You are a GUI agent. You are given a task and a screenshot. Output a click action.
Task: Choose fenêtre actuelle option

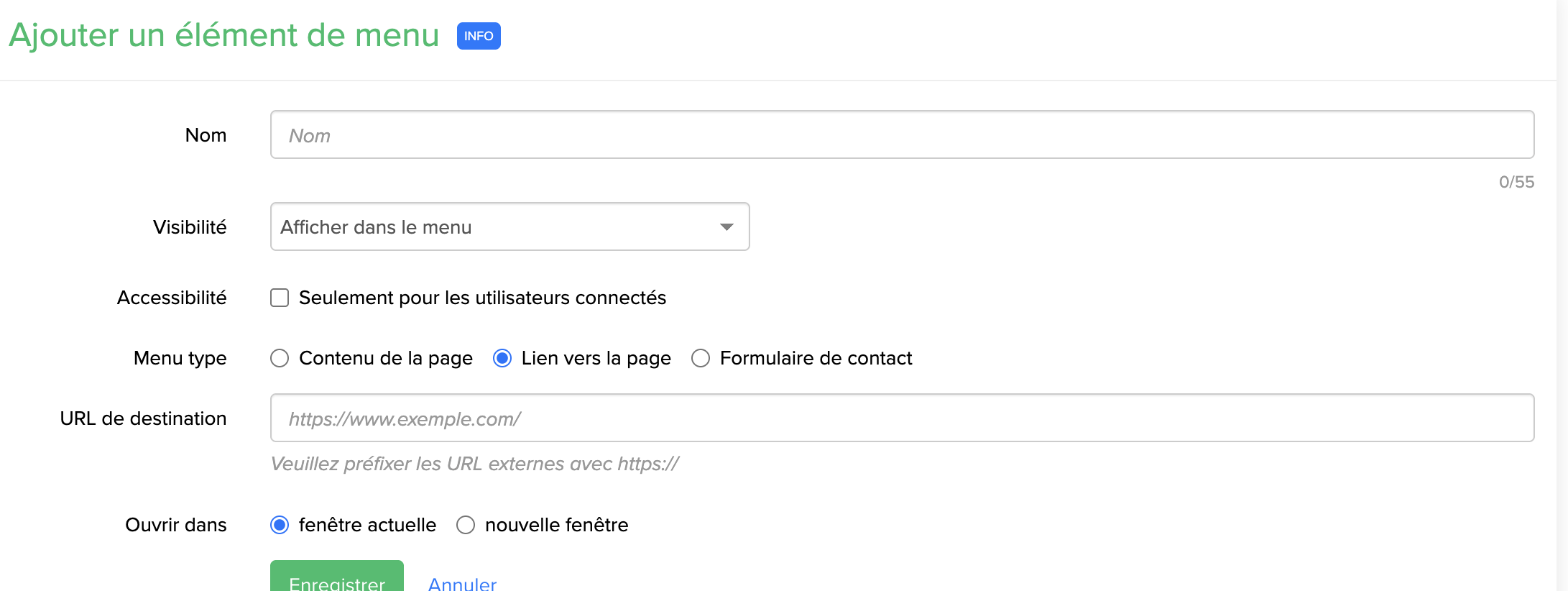coord(280,525)
